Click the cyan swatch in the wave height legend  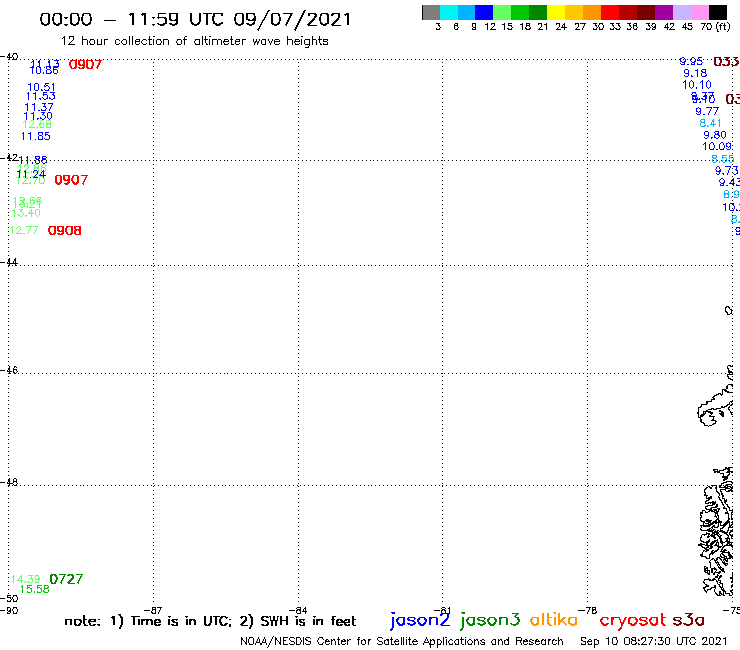pos(449,12)
